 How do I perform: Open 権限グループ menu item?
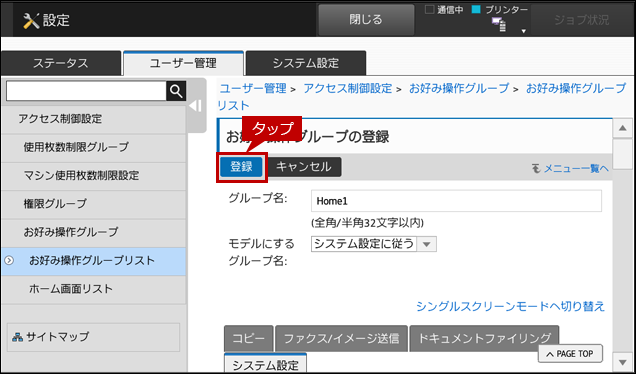[94, 204]
